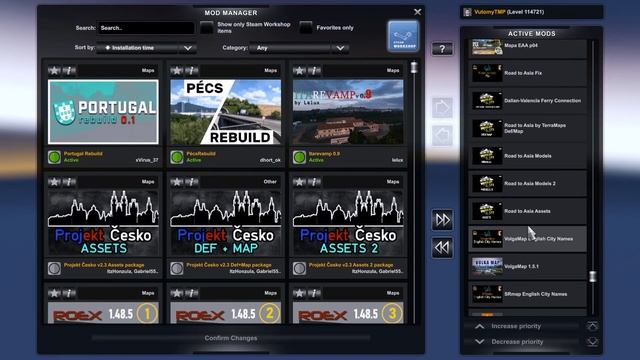The image size is (640, 360).
Task: Select Road to Asia Models active mod
Action: click(527, 156)
